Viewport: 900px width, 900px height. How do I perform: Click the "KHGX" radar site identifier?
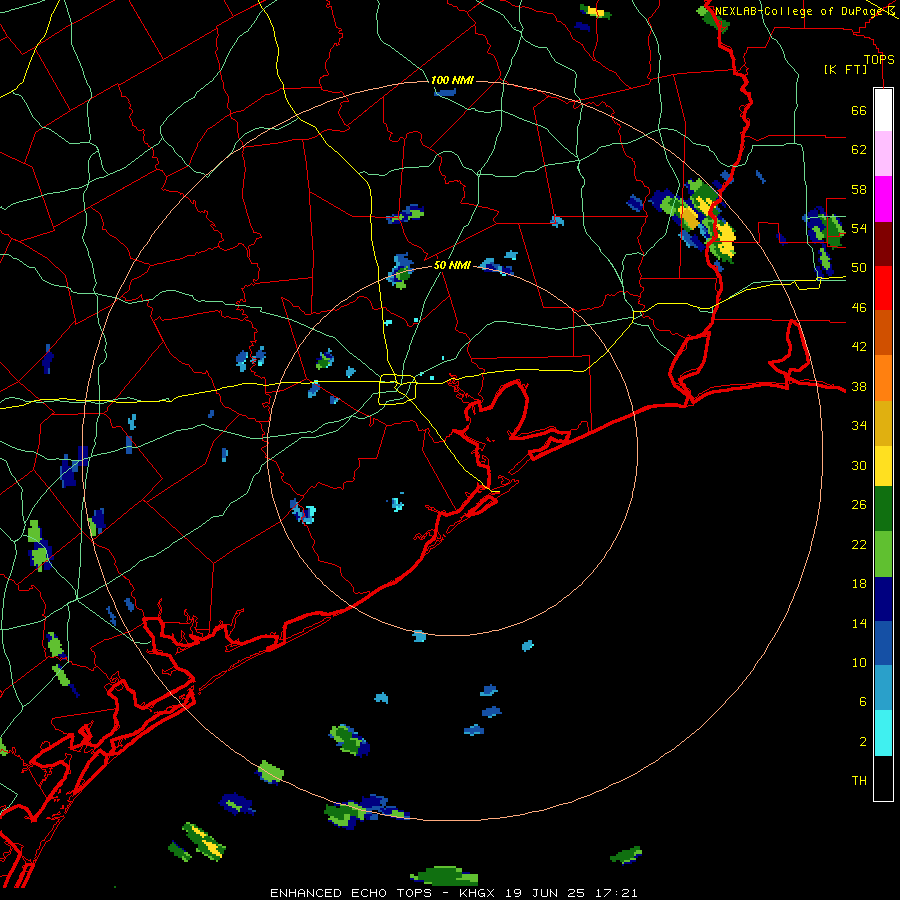[476, 893]
